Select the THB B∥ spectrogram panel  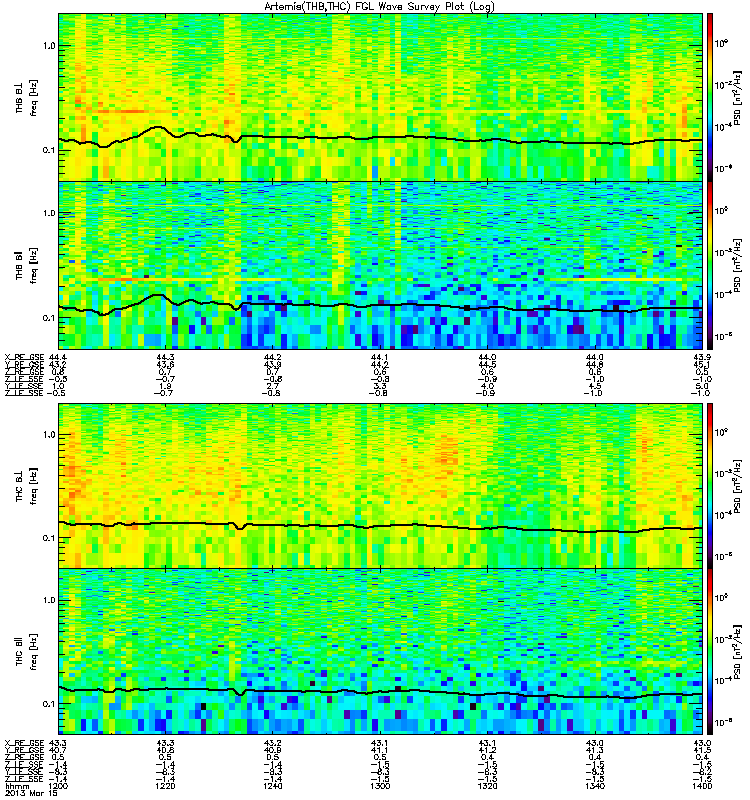pos(380,265)
